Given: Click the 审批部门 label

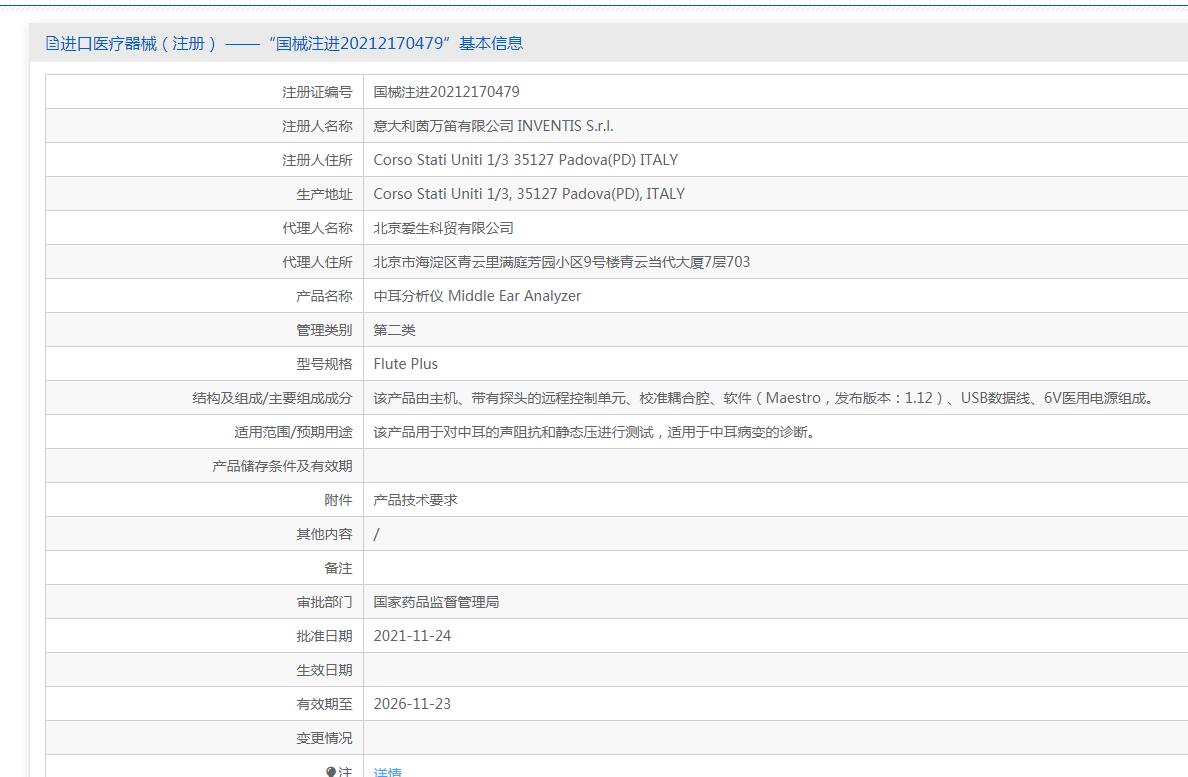Looking at the screenshot, I should coord(324,602).
